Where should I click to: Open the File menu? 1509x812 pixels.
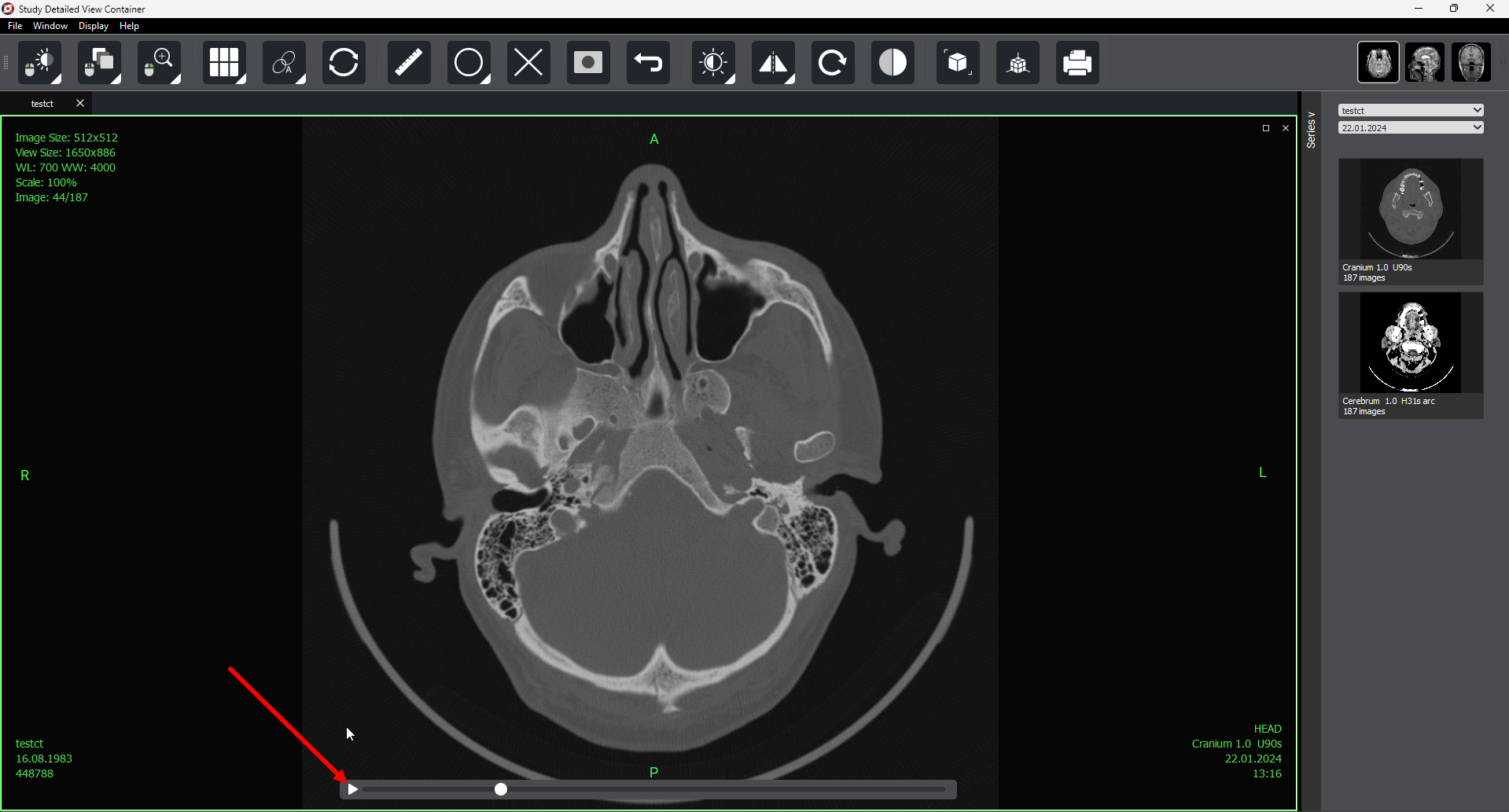pyautogui.click(x=15, y=26)
